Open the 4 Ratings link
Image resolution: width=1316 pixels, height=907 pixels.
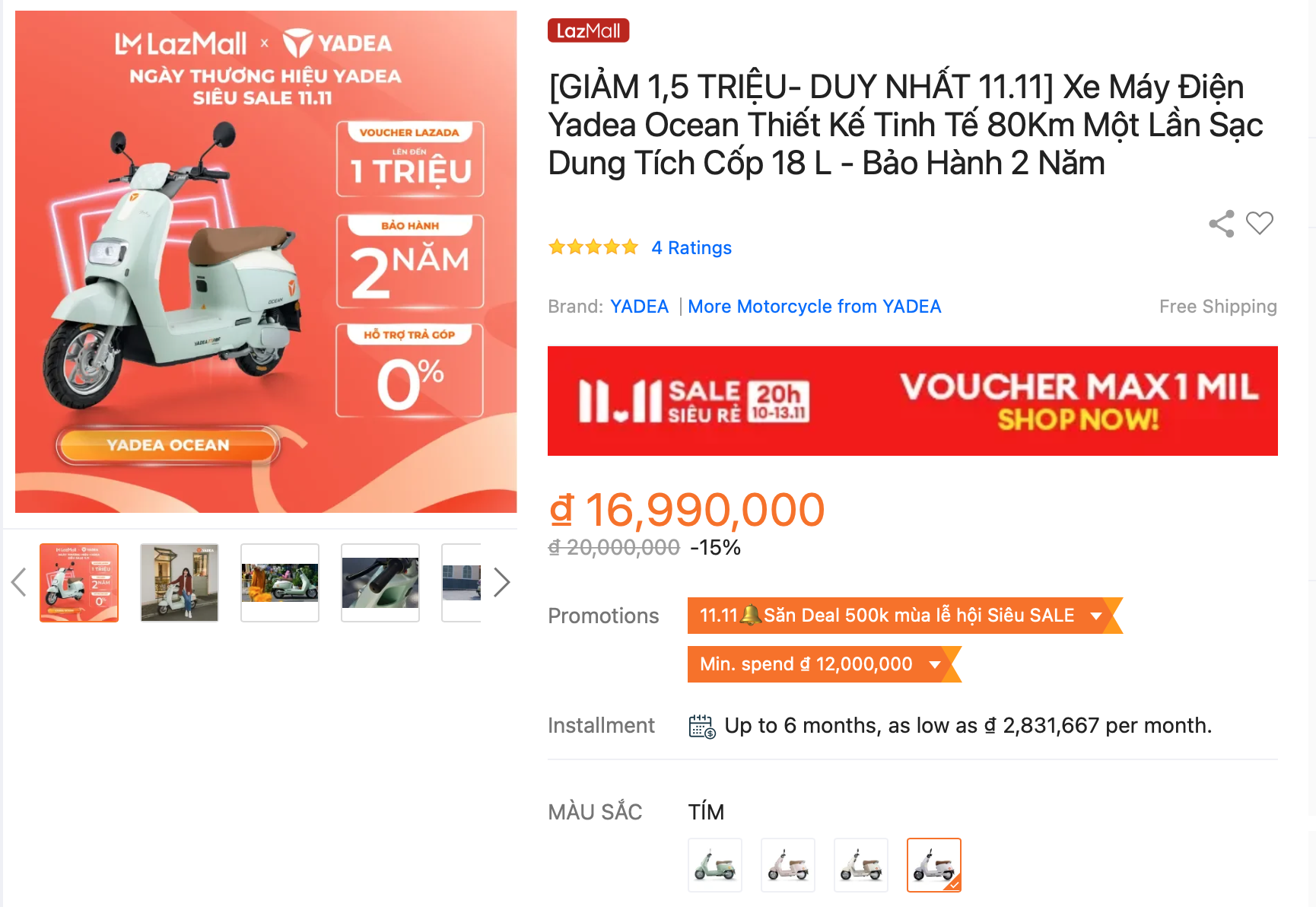[691, 248]
